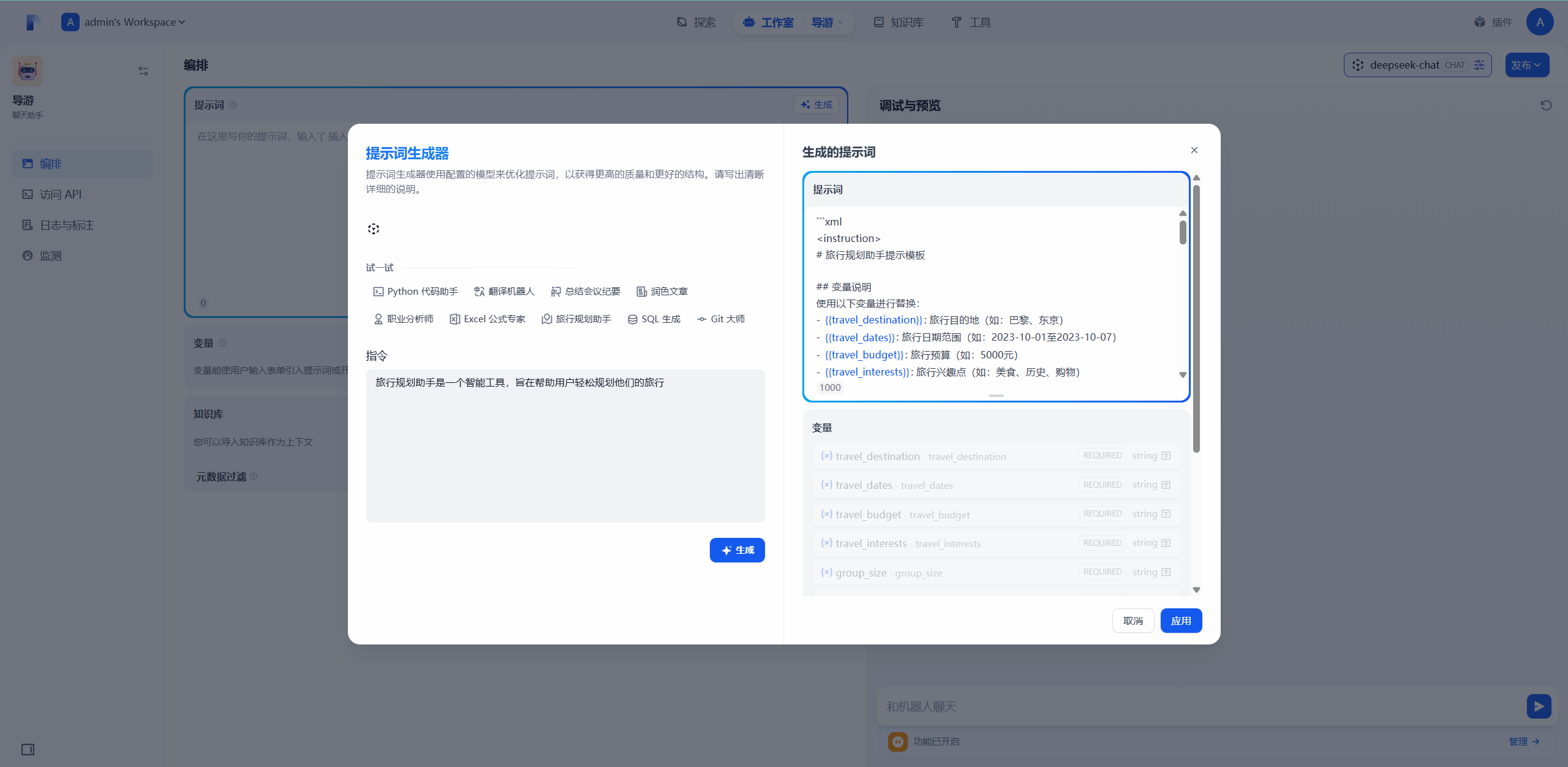Try the 翻译机器人 template
Screen dimensions: 1568x767
click(x=504, y=292)
